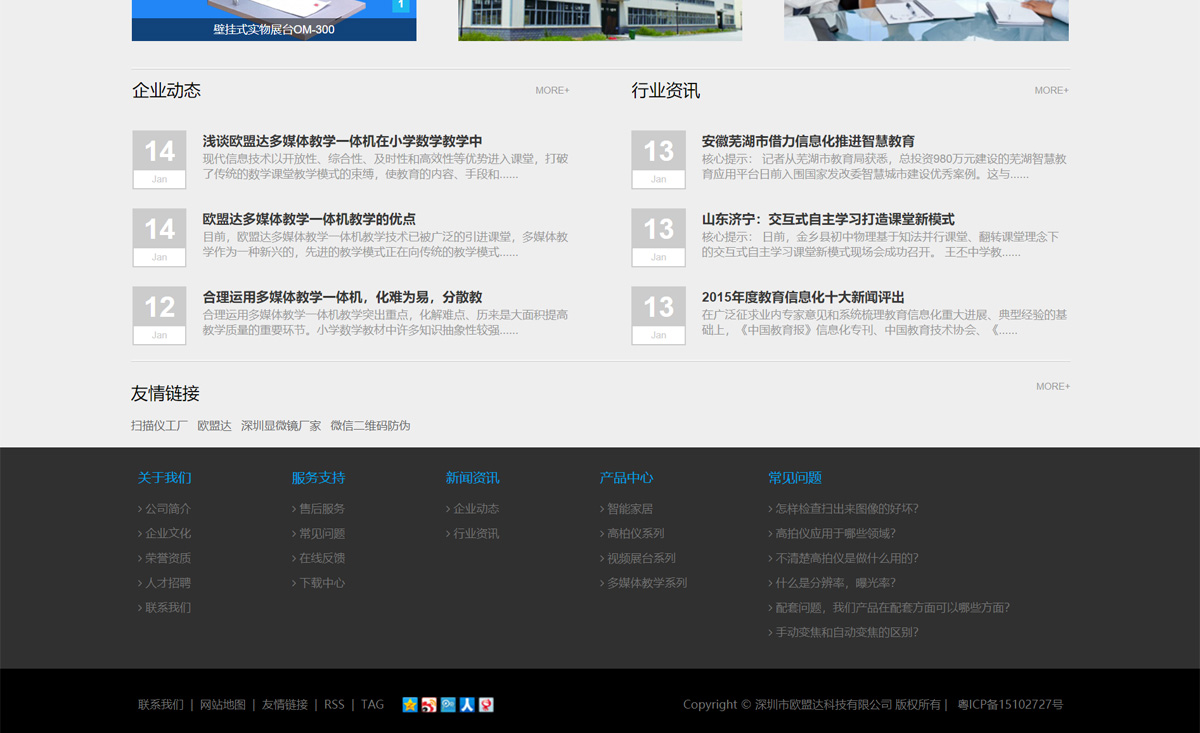Click MORE+ beside 行业资讯 section
Image resolution: width=1200 pixels, height=733 pixels.
coord(1051,90)
